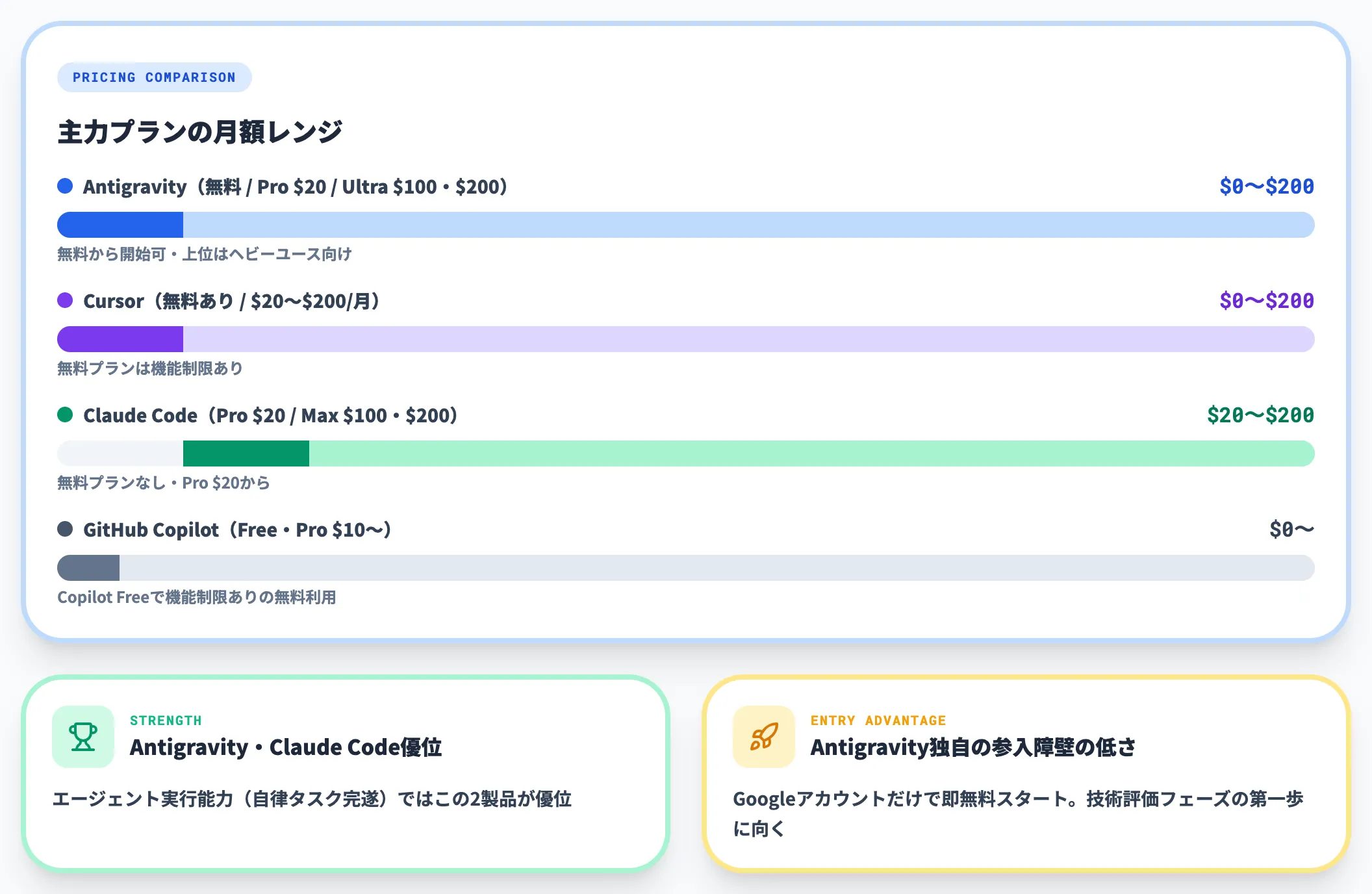1372x894 pixels.
Task: Click the Antigravity plan label text
Action: 296,186
